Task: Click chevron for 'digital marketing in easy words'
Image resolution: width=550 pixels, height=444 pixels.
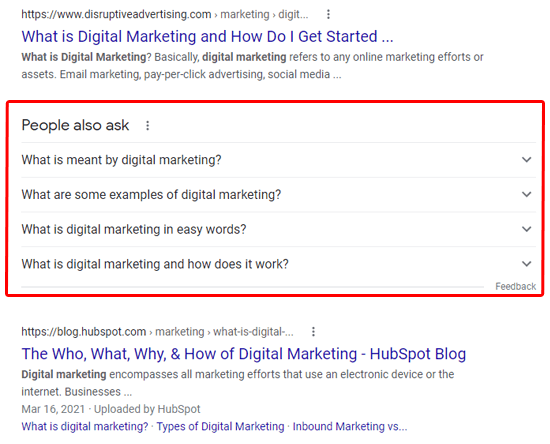Action: [526, 229]
